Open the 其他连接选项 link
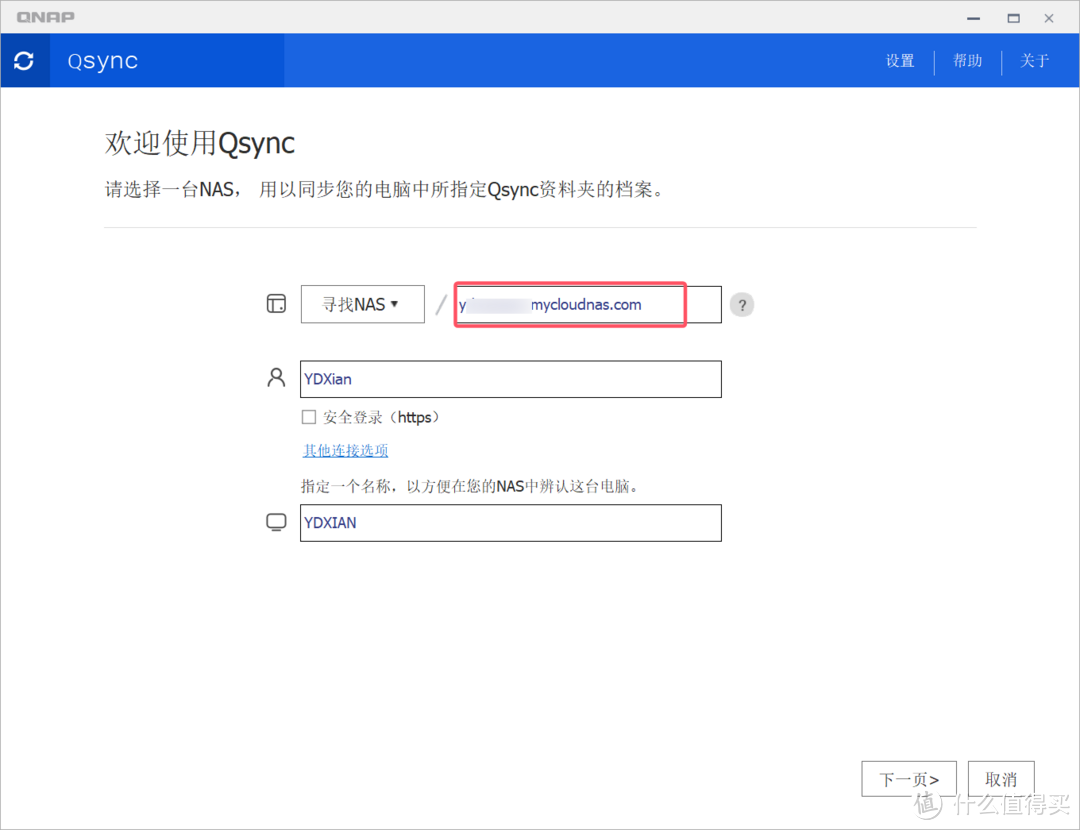This screenshot has height=830, width=1080. tap(346, 451)
